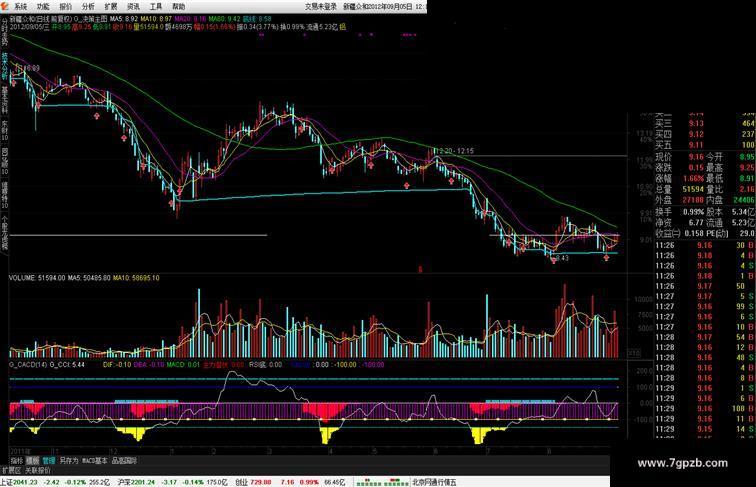Image resolution: width=756 pixels, height=487 pixels.
Task: Open the 资讯 menu
Action: tap(134, 7)
